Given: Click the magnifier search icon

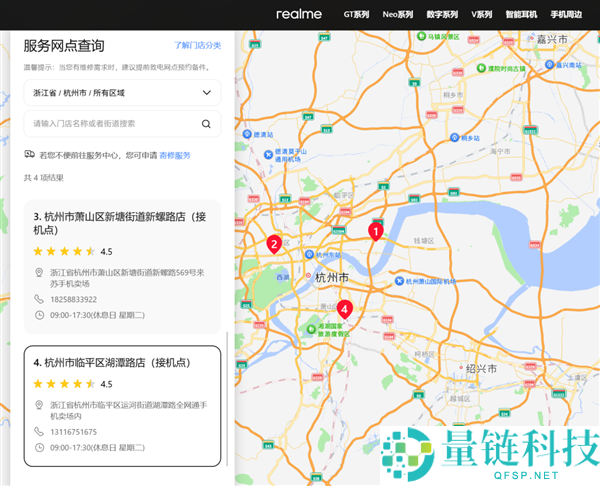Looking at the screenshot, I should 206,124.
